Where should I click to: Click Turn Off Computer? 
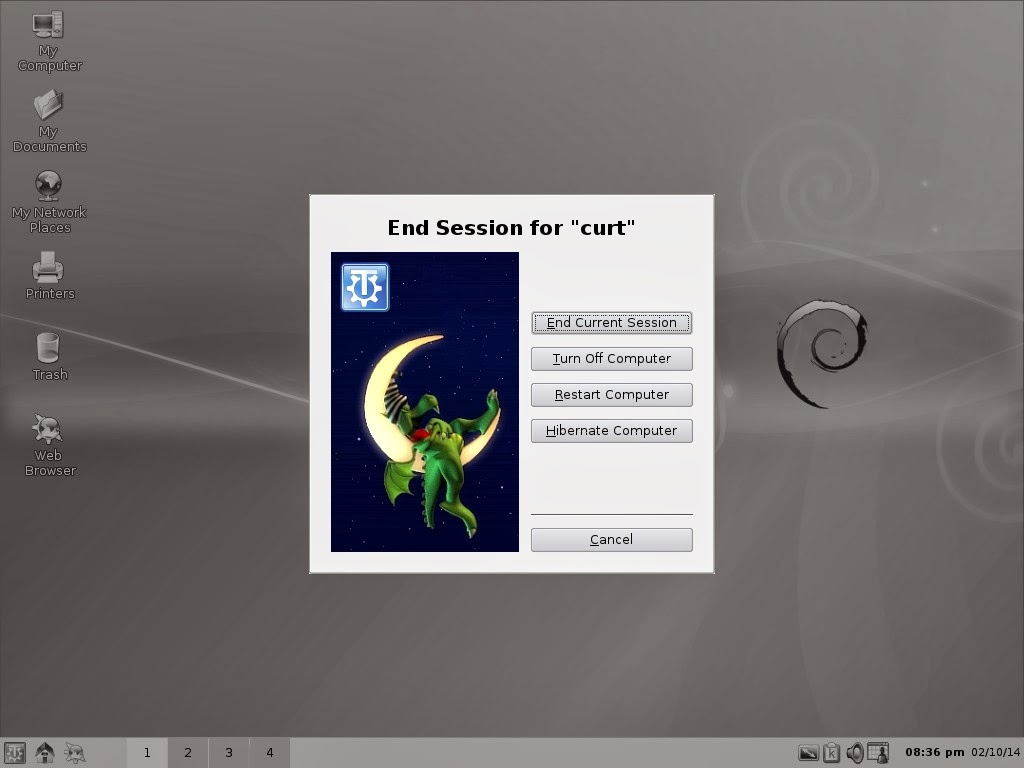[x=611, y=358]
